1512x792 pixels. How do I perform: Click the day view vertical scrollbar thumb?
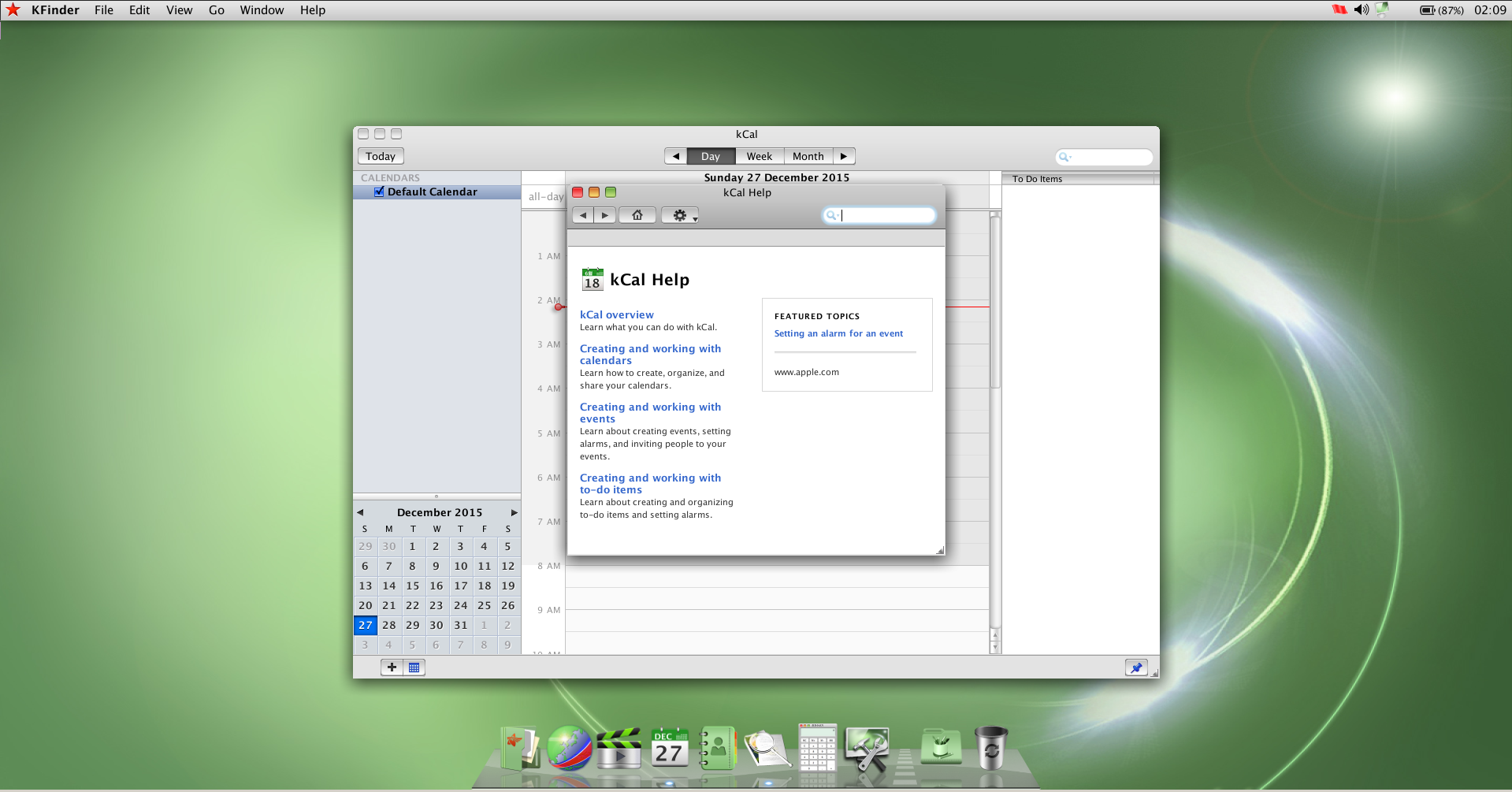pyautogui.click(x=995, y=303)
